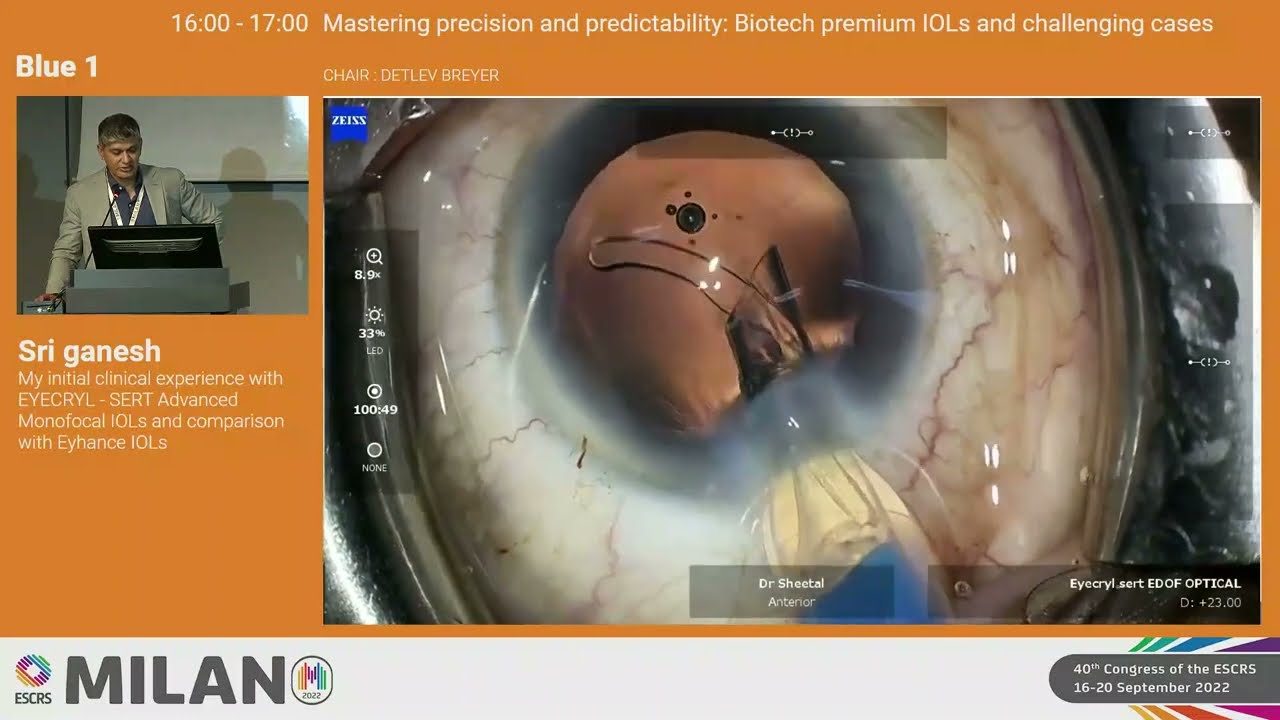Click the Eyecryl sert EDOF OPTICAL label
1280x720 pixels.
1155,583
